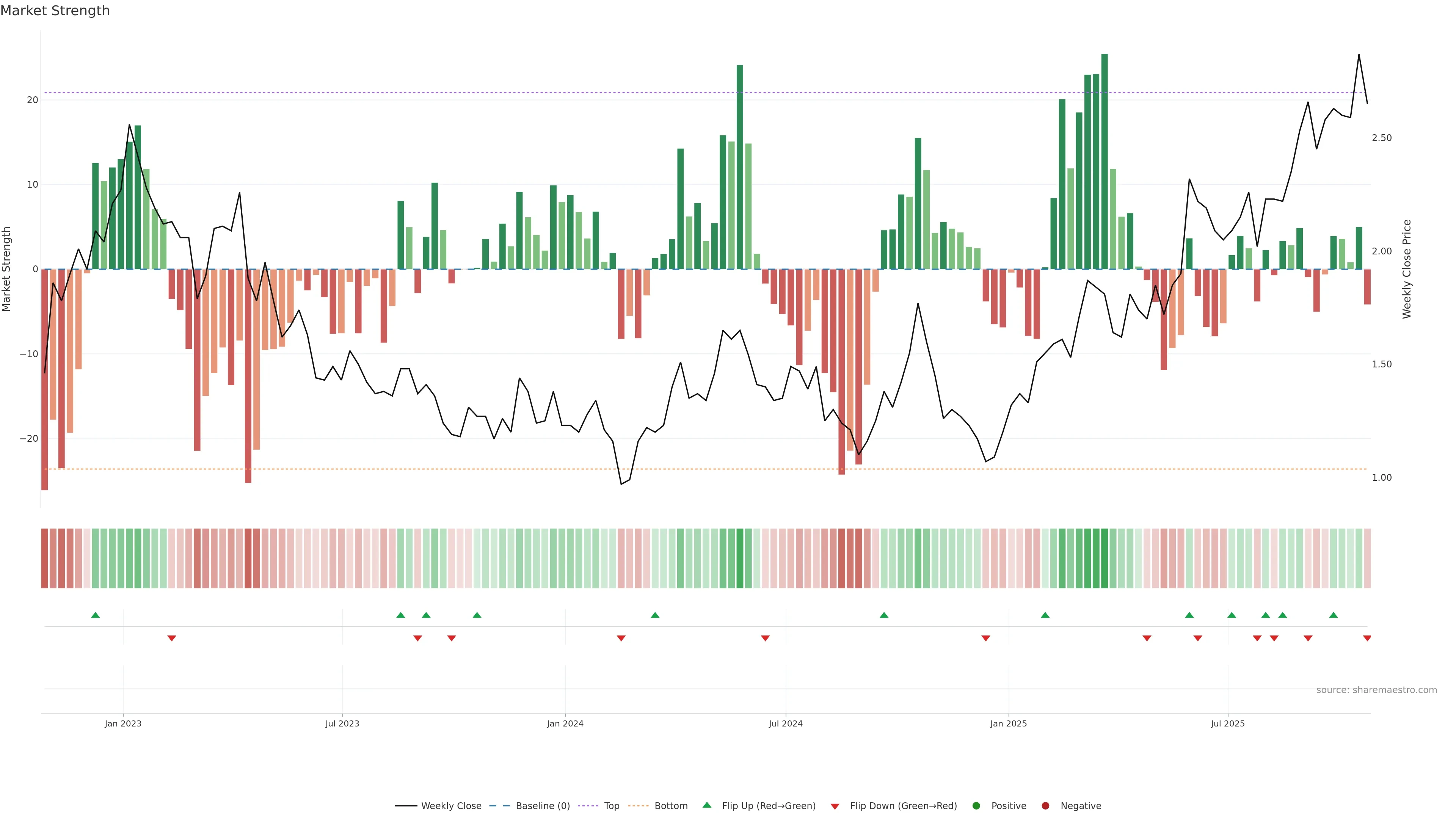Click red Flip Down legend triangle
The width and height of the screenshot is (1456, 819).
(835, 806)
